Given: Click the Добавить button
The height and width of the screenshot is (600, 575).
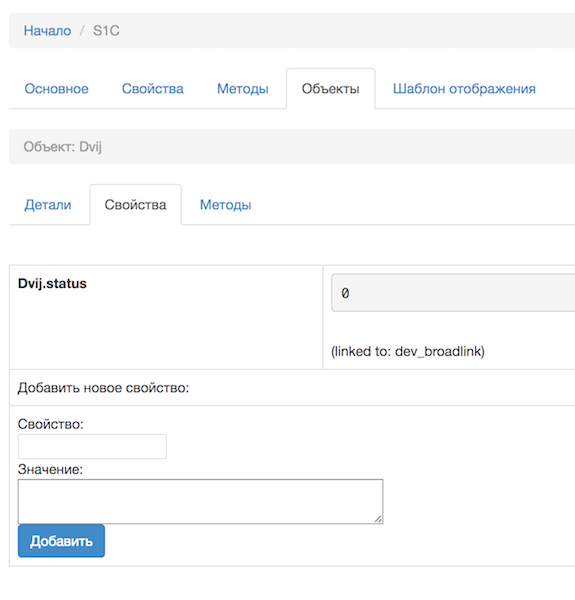Looking at the screenshot, I should click(x=61, y=541).
